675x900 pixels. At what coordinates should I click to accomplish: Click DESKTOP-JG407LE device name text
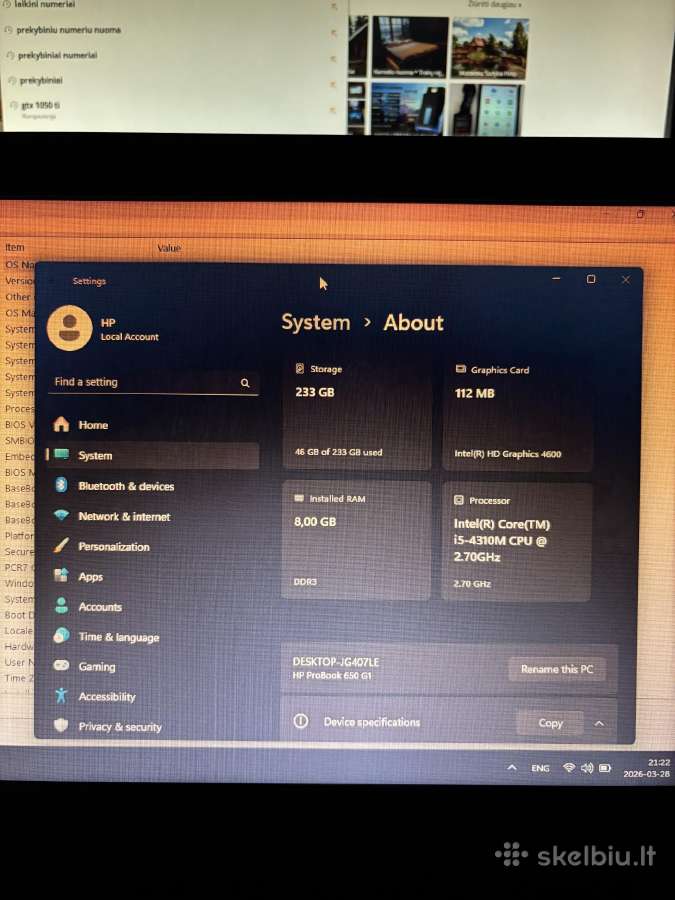[x=336, y=661]
